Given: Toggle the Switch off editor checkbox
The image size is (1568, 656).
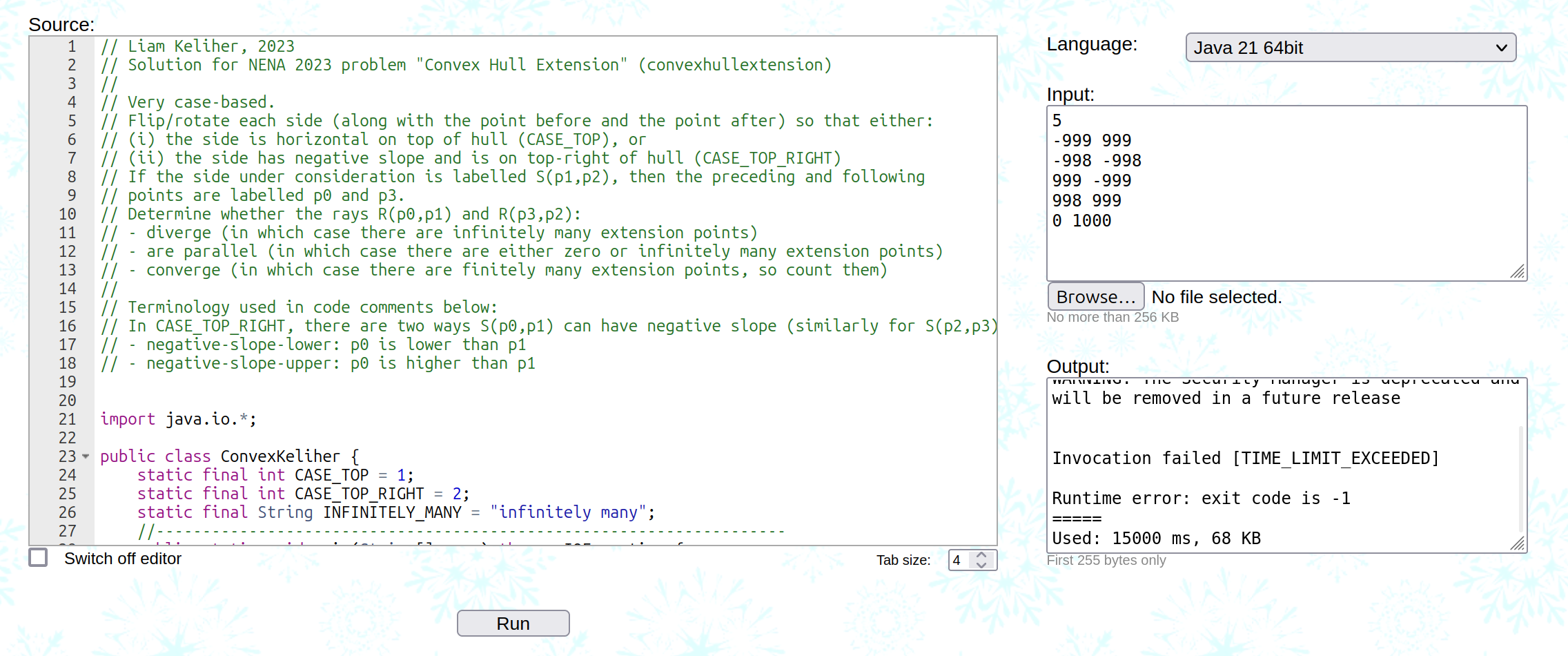Looking at the screenshot, I should [39, 557].
